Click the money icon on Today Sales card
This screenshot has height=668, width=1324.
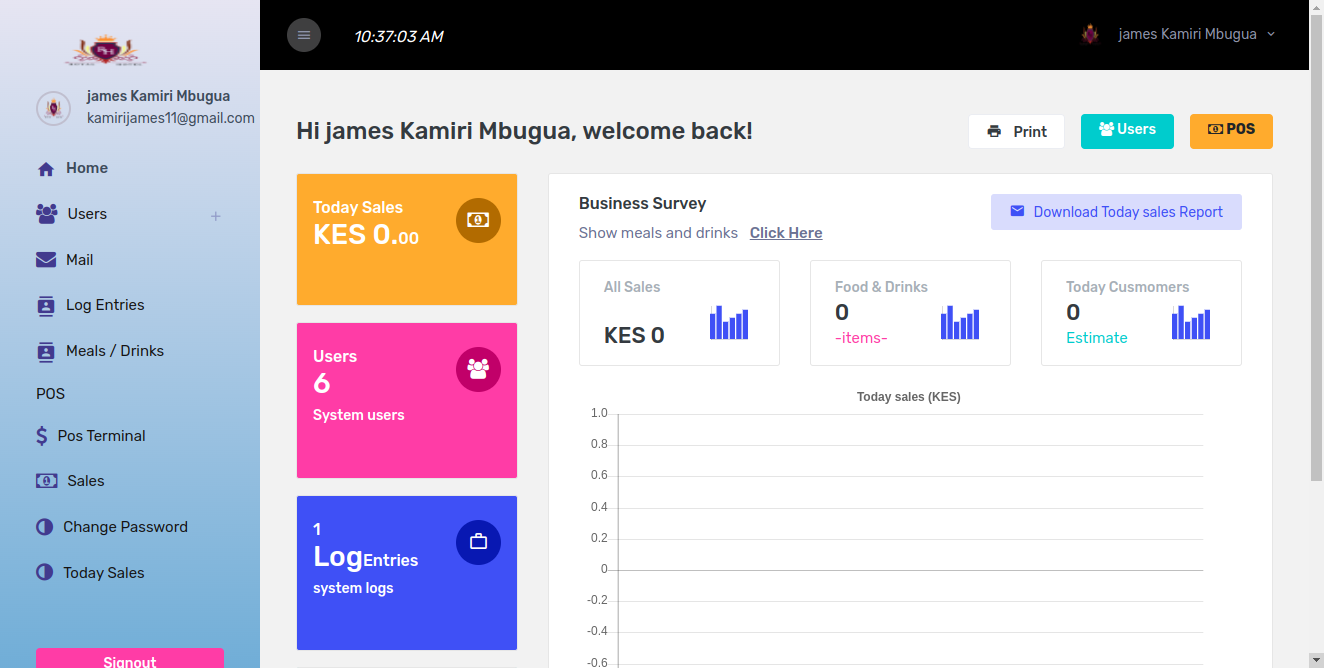click(x=478, y=220)
